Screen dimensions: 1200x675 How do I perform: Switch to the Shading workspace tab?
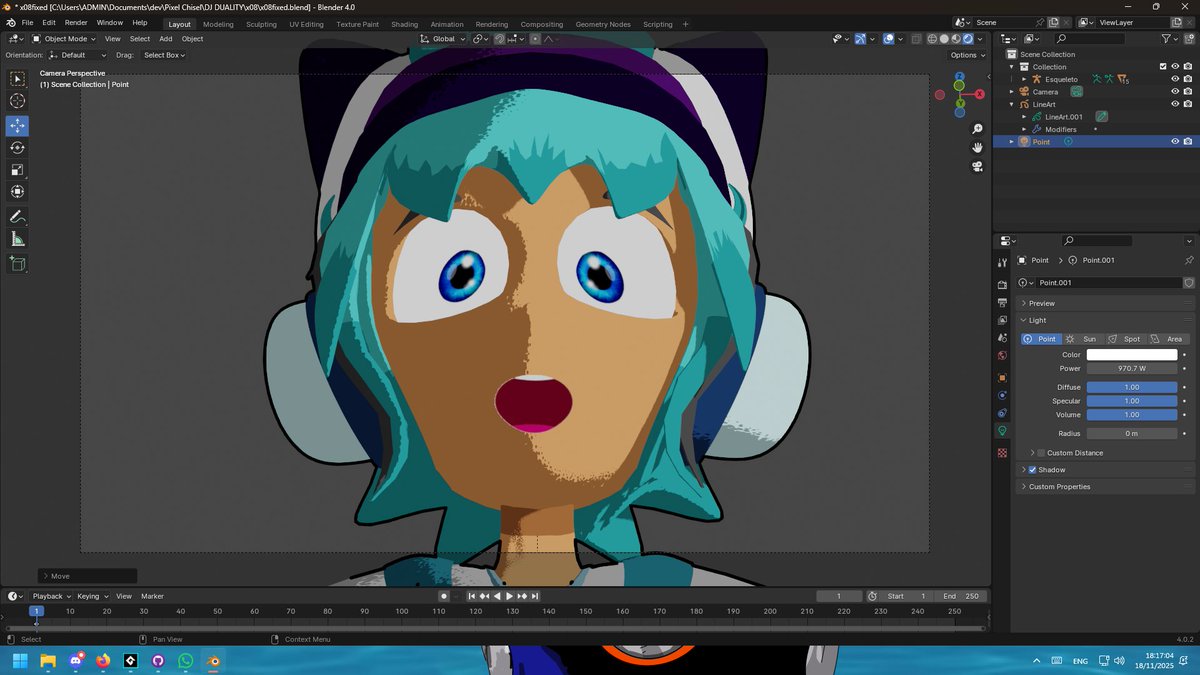click(x=404, y=24)
